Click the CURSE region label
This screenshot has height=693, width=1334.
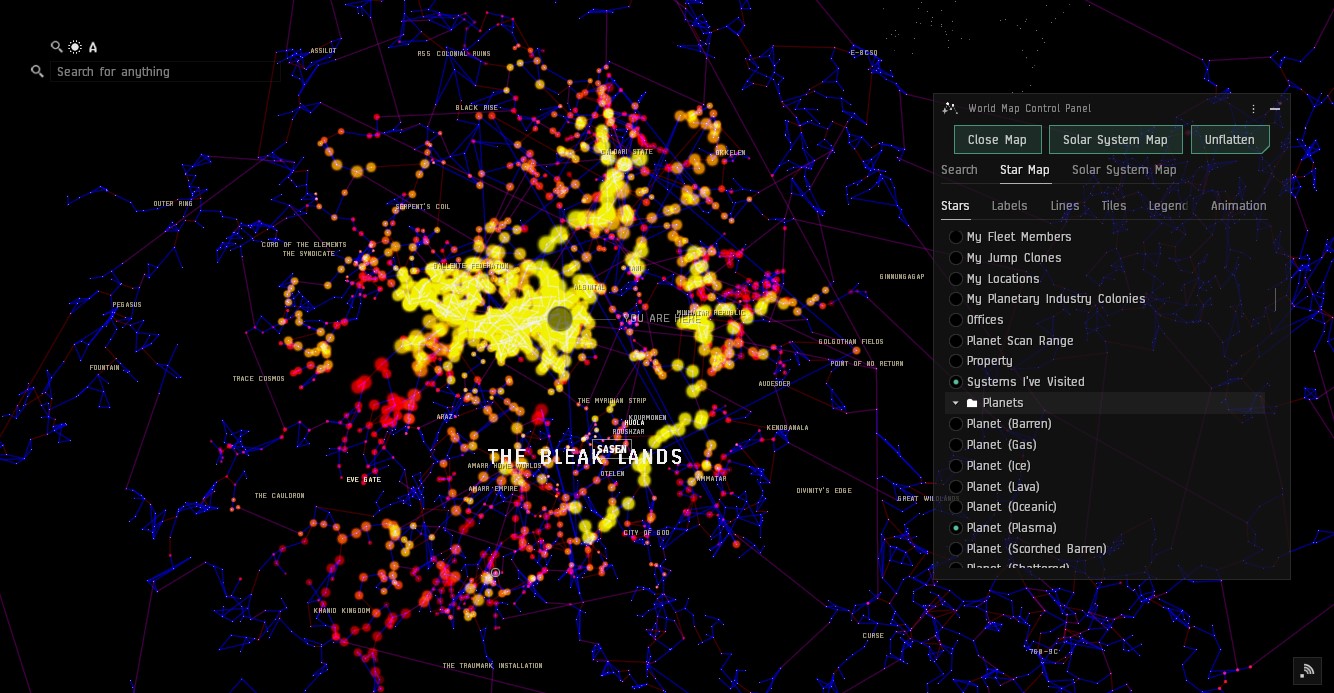pyautogui.click(x=873, y=636)
